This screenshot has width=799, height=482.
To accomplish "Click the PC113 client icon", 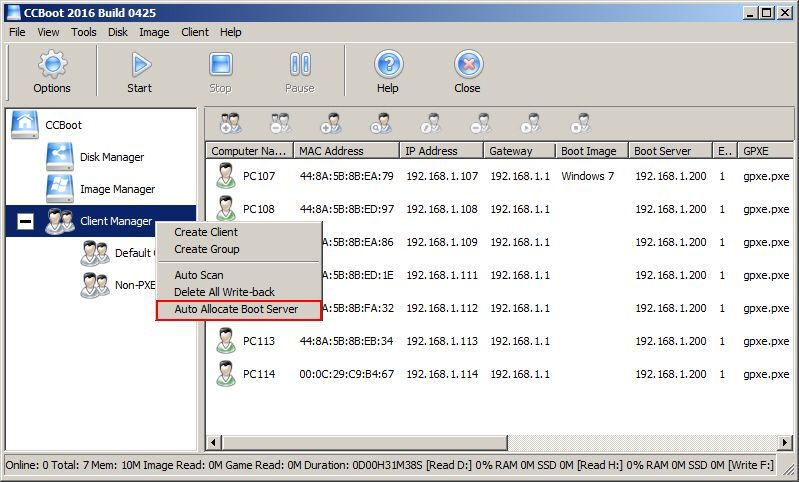I will [226, 341].
